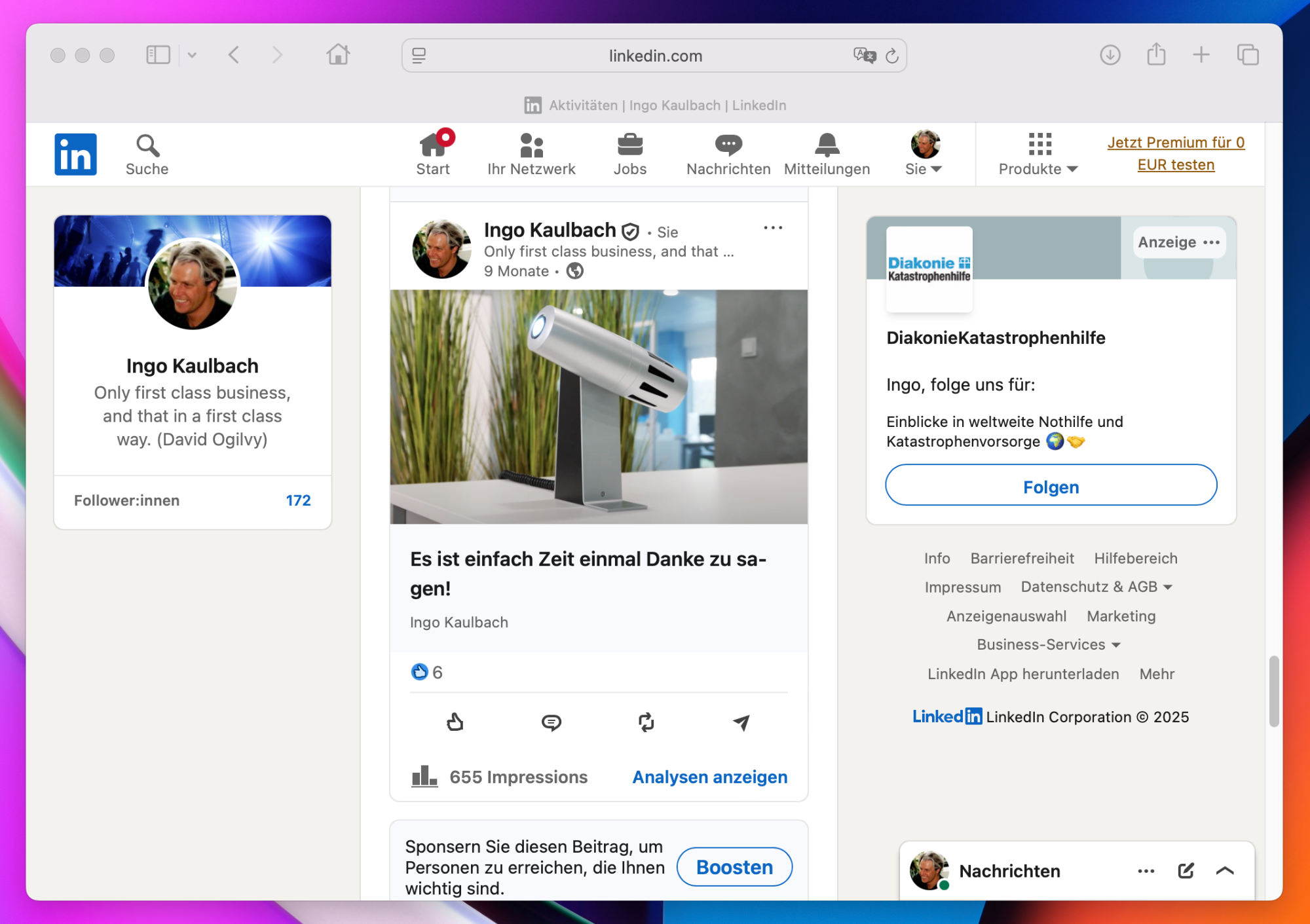Click the like thumbs-up icon on post
1310x924 pixels.
(x=455, y=722)
